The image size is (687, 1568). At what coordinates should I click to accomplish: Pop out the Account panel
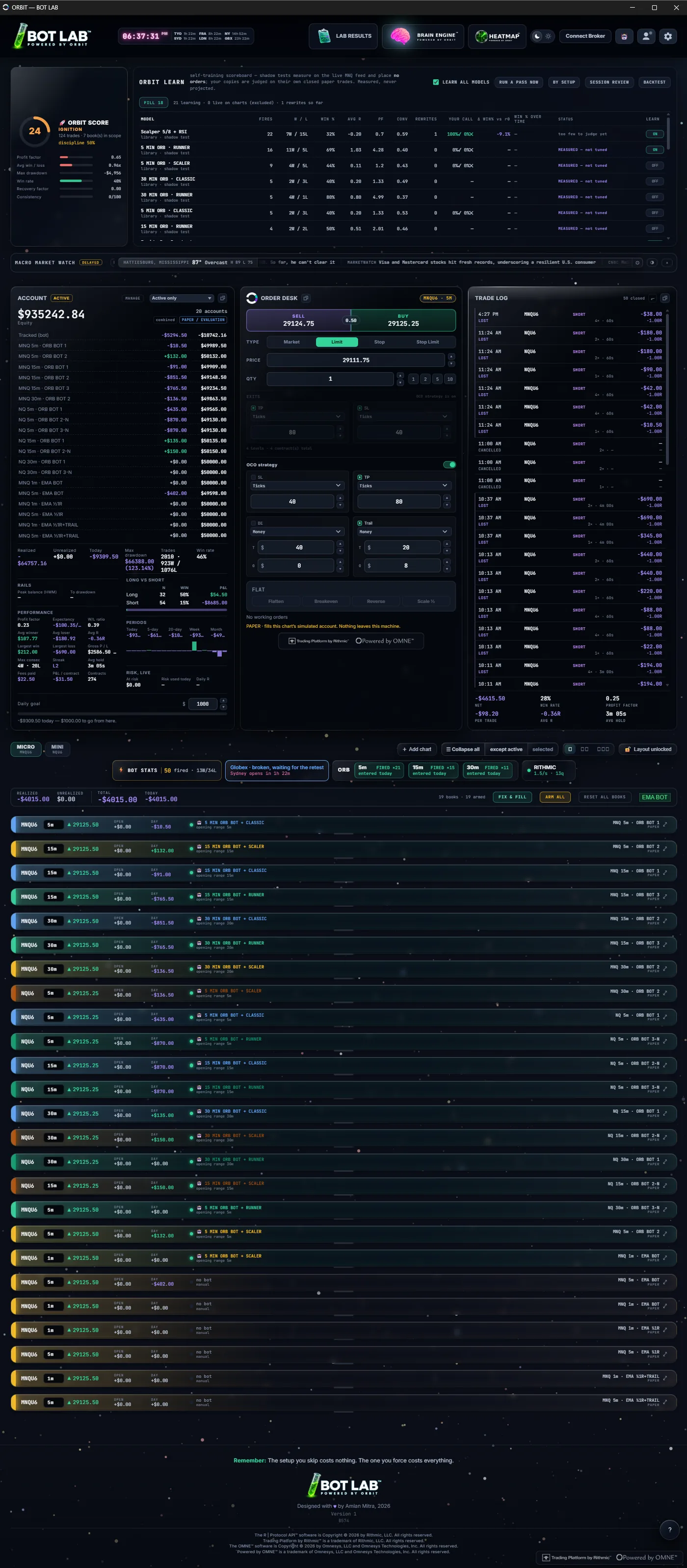pos(222,298)
